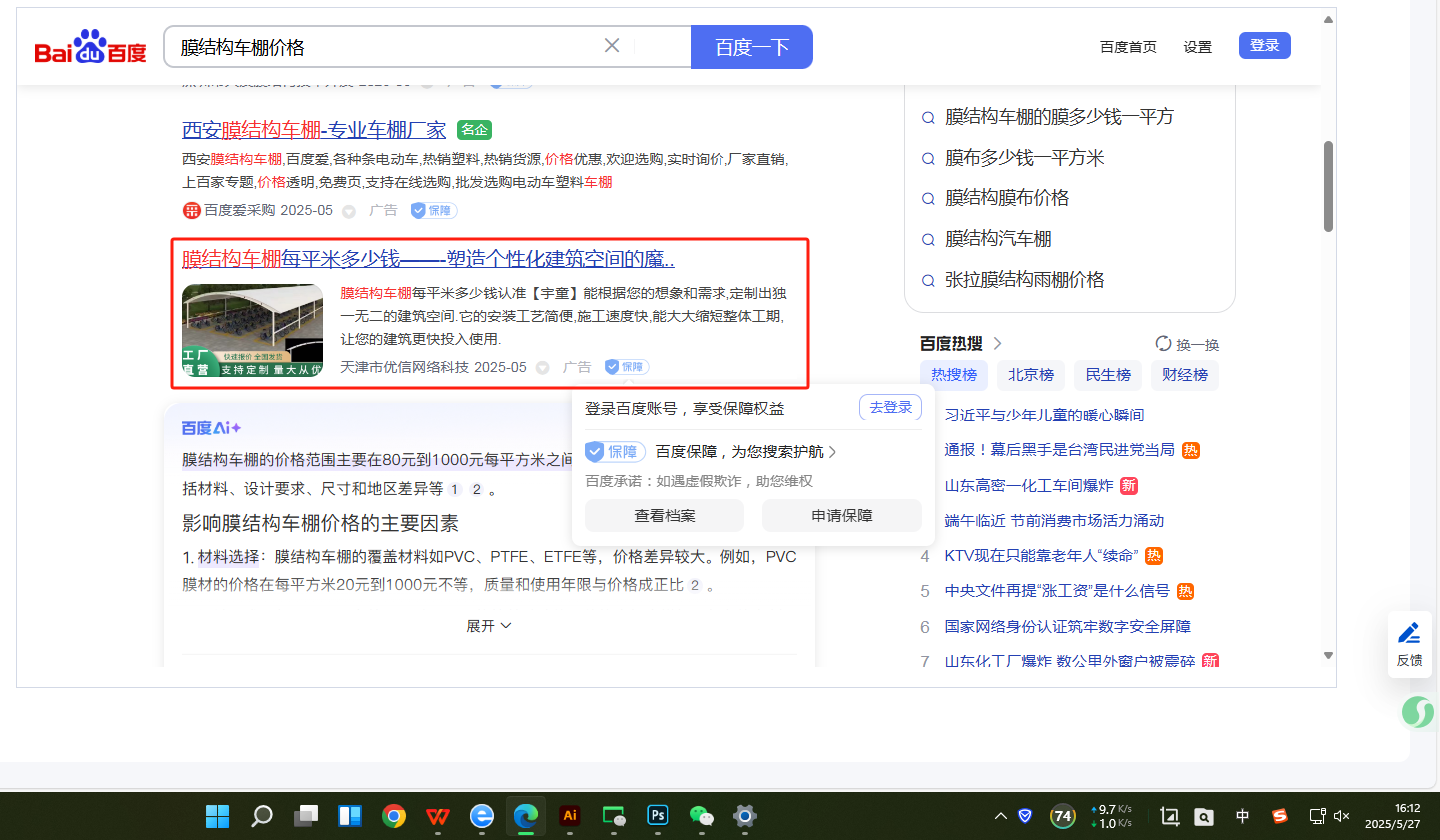The width and height of the screenshot is (1440, 840).
Task: Open Photoshop from the taskbar
Action: (657, 816)
